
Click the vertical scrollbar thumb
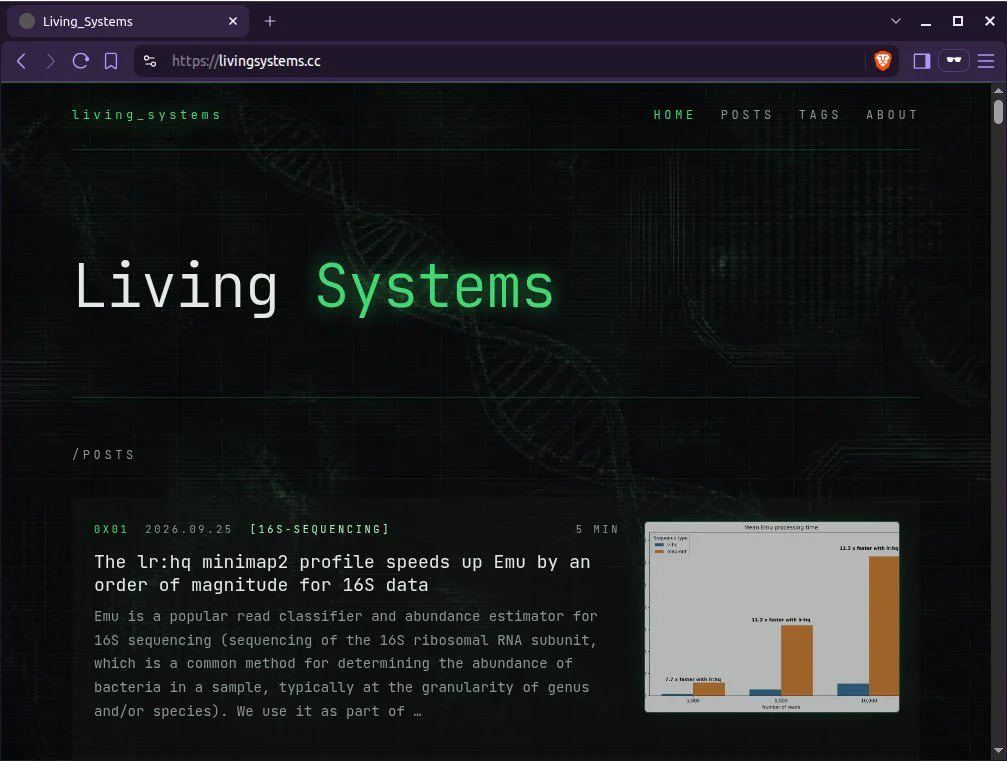coord(998,110)
